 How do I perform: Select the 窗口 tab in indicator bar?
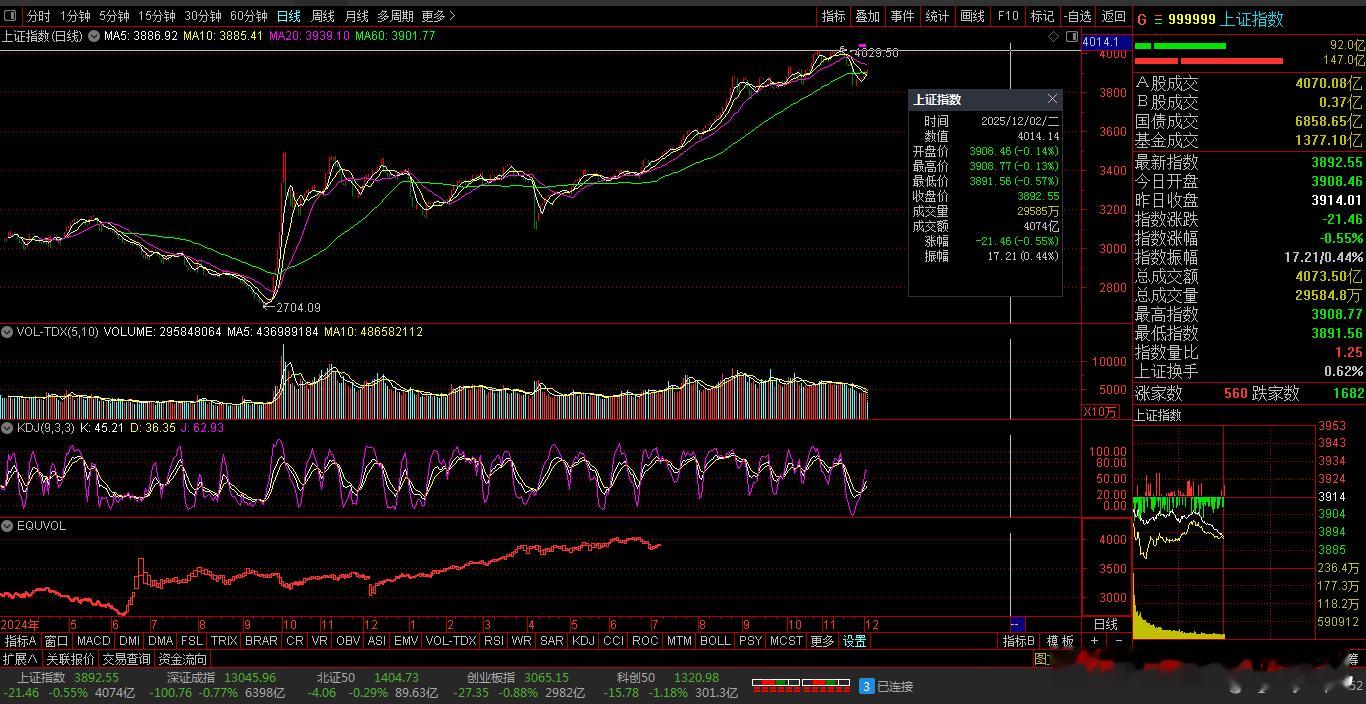pyautogui.click(x=56, y=641)
